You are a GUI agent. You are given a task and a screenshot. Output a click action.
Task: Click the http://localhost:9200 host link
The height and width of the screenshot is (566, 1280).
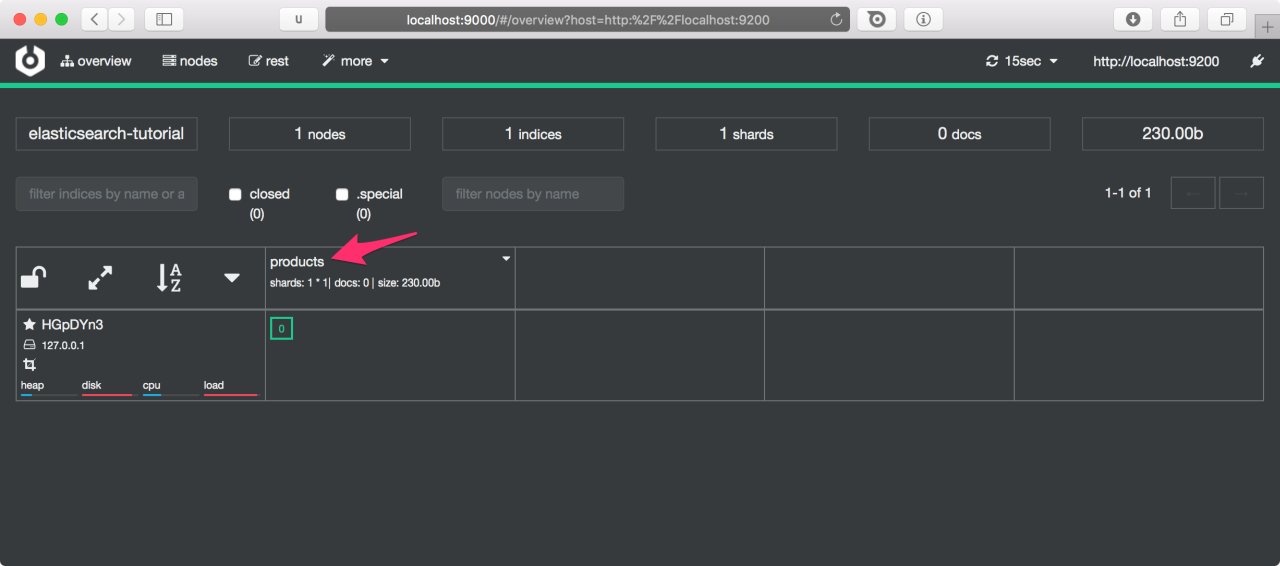(1156, 61)
